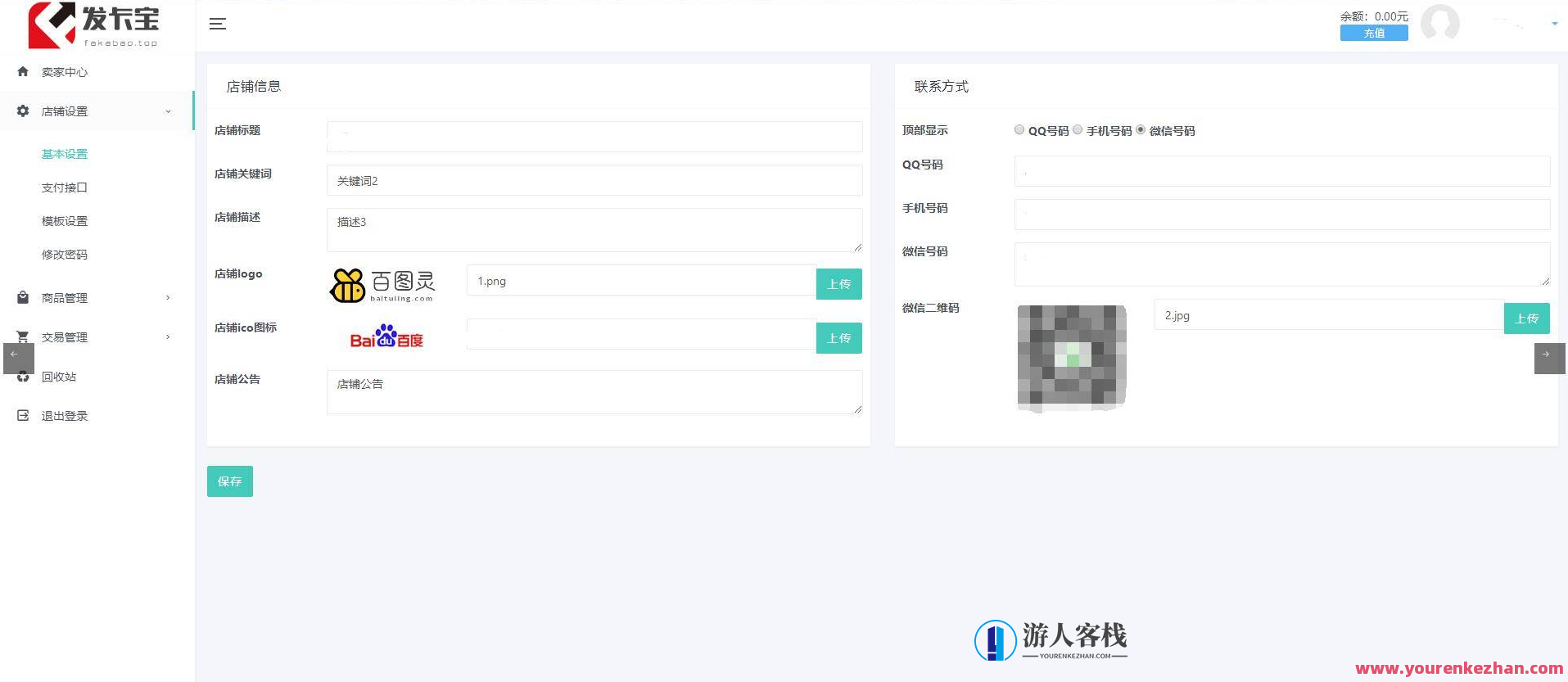
Task: Toggle the hamburger sidebar menu icon
Action: 218,24
